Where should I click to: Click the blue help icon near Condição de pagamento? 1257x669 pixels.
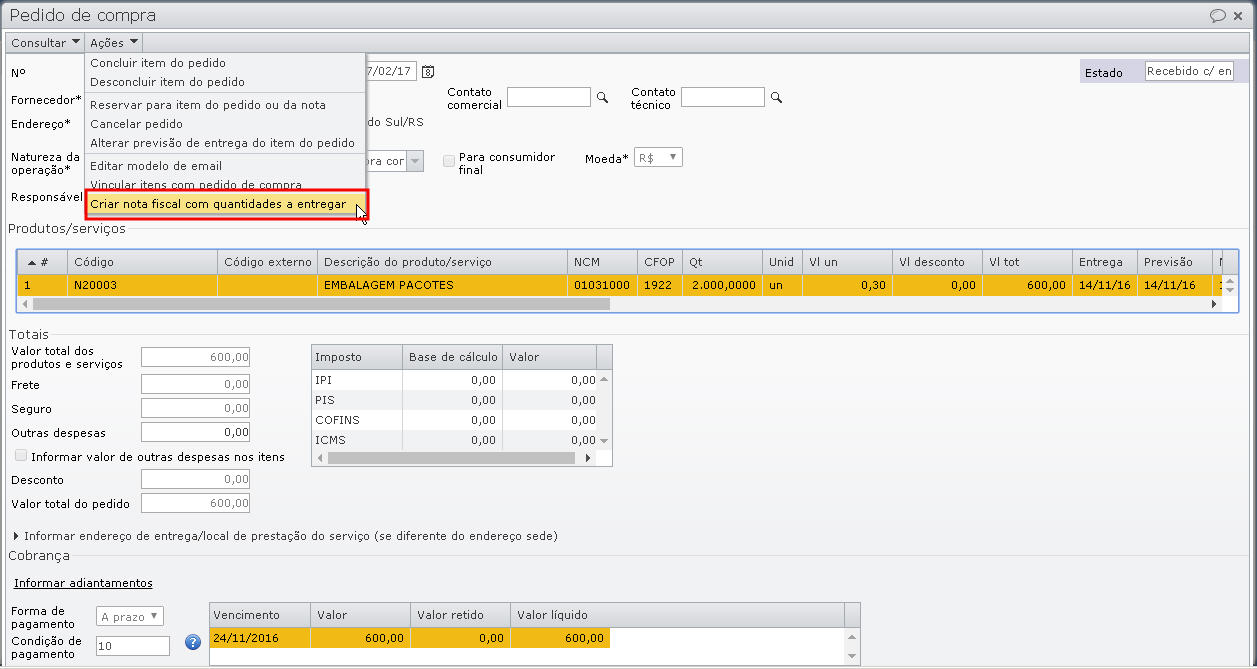click(x=194, y=643)
